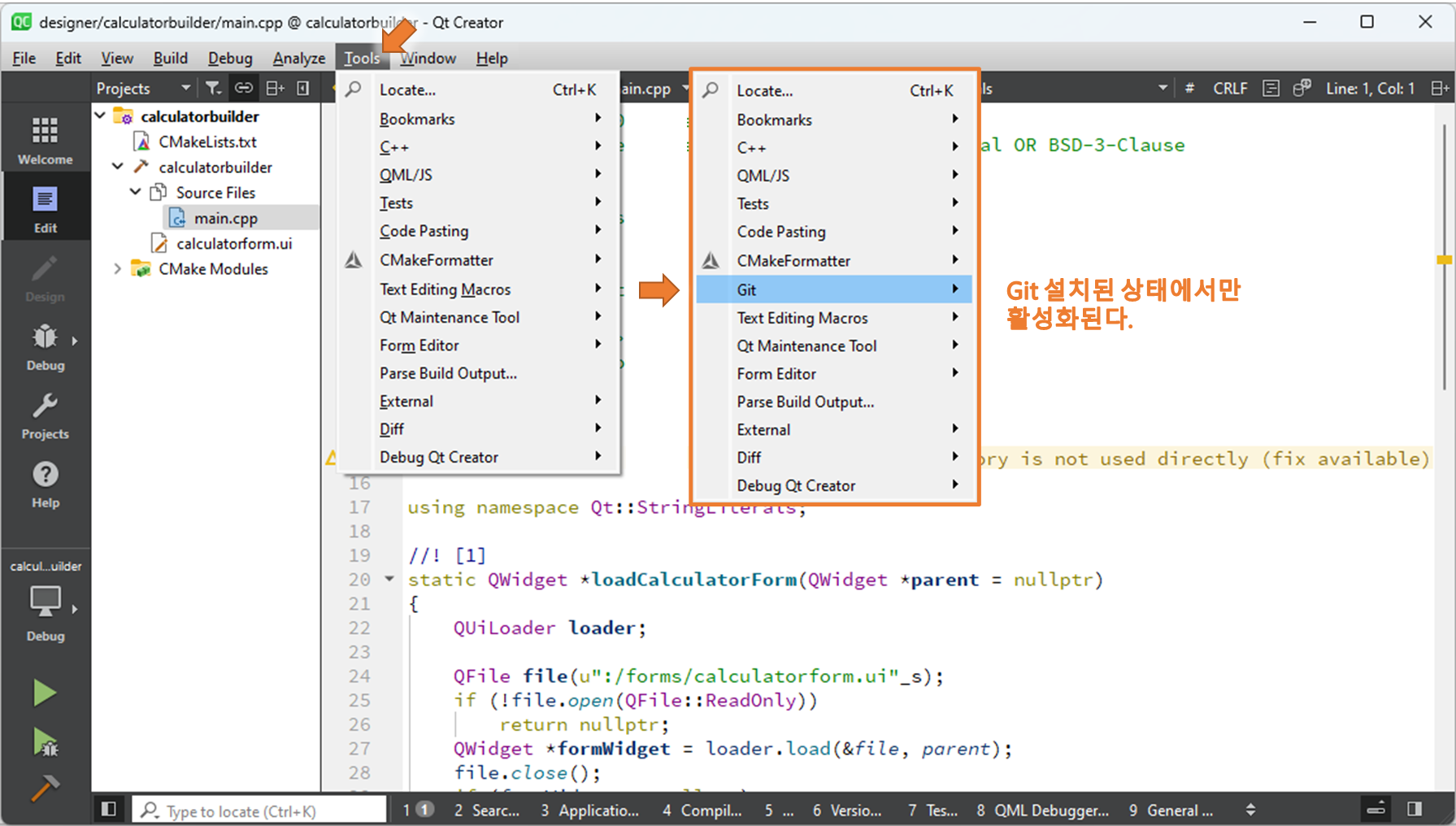Open the Build menu

coord(171,58)
